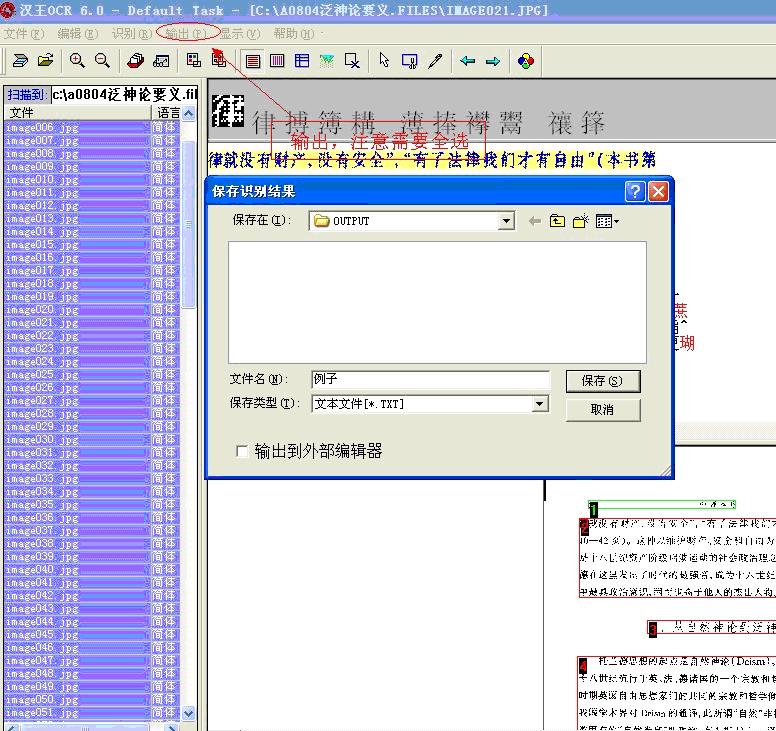This screenshot has width=776, height=731.
Task: Click the empty file list area in dialog
Action: tap(437, 302)
